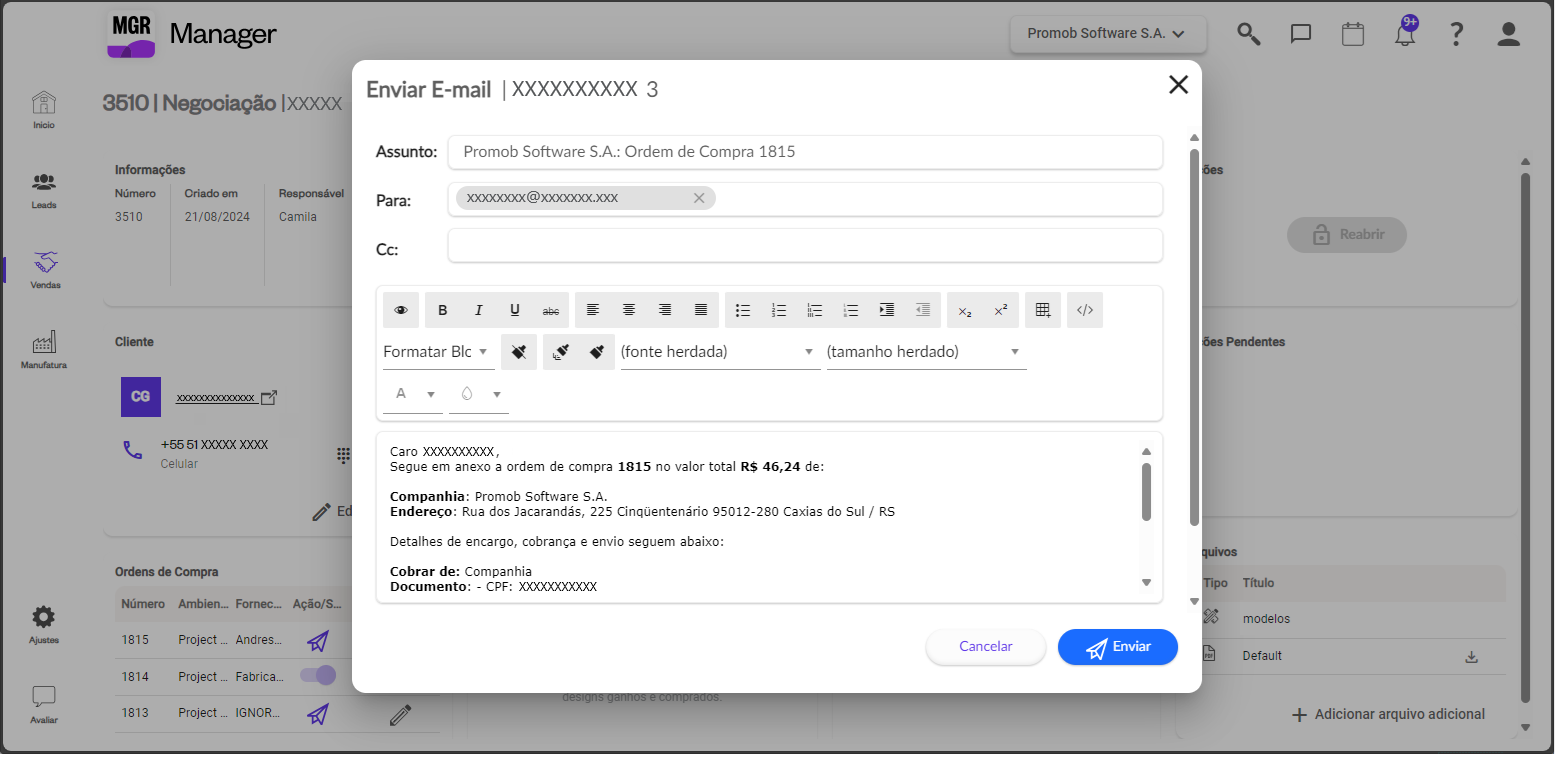Screen dimensions: 1567x767
Task: Open the user profile icon
Action: [x=1509, y=34]
